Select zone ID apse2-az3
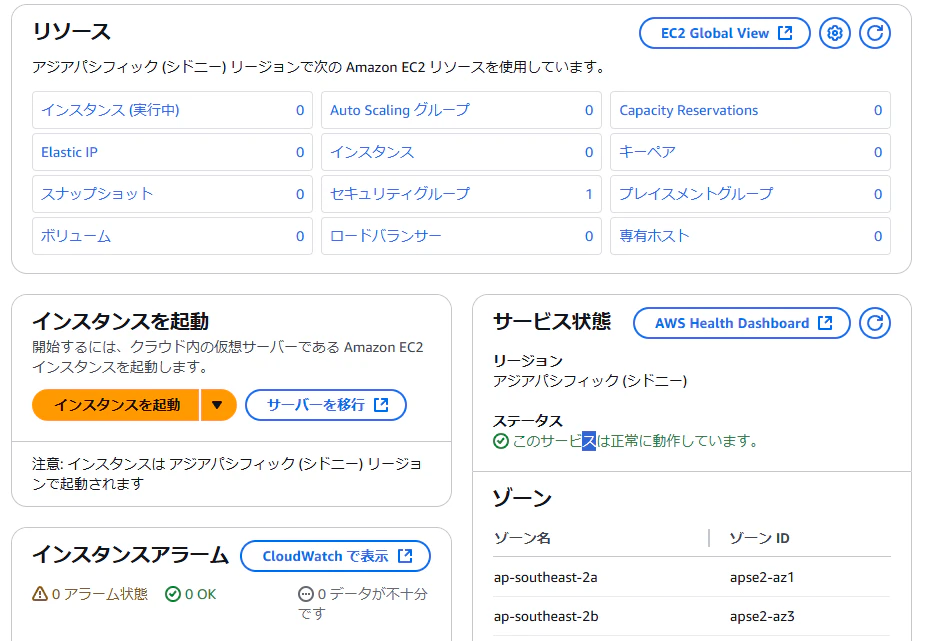 pos(762,617)
